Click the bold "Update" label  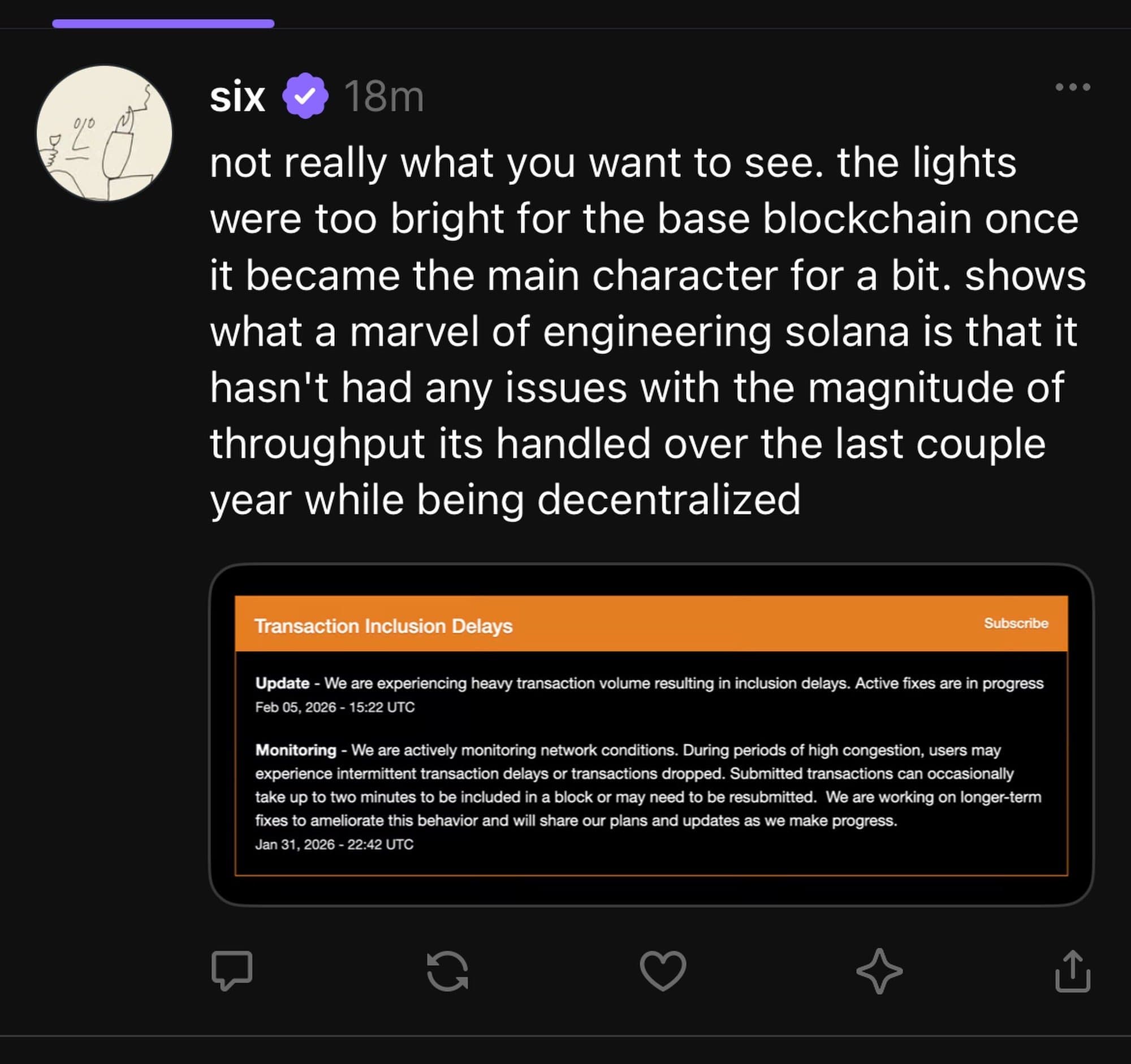pyautogui.click(x=282, y=683)
